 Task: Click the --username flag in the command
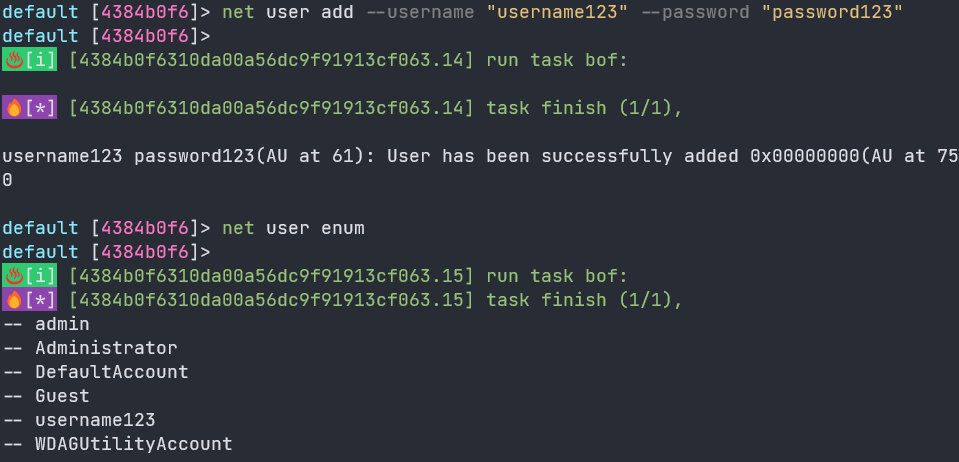pos(420,12)
